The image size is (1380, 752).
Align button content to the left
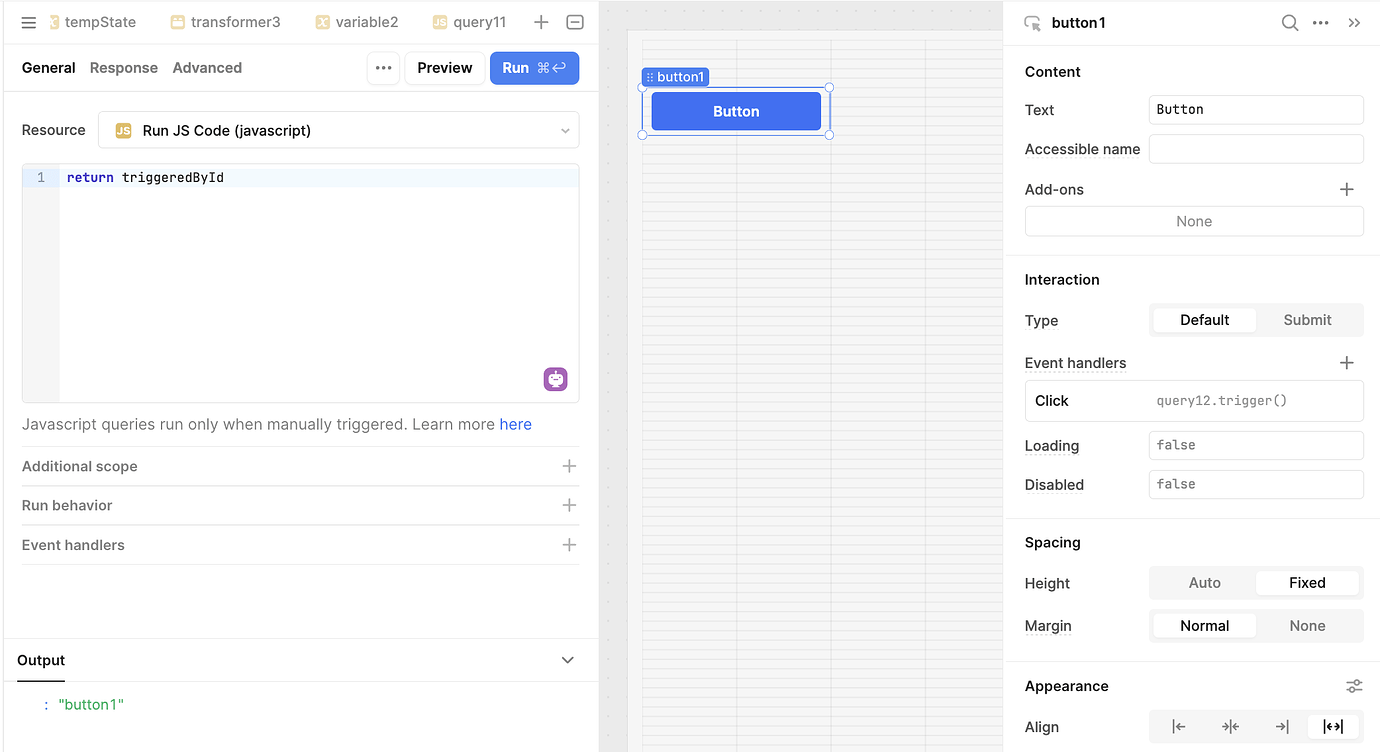pos(1179,727)
